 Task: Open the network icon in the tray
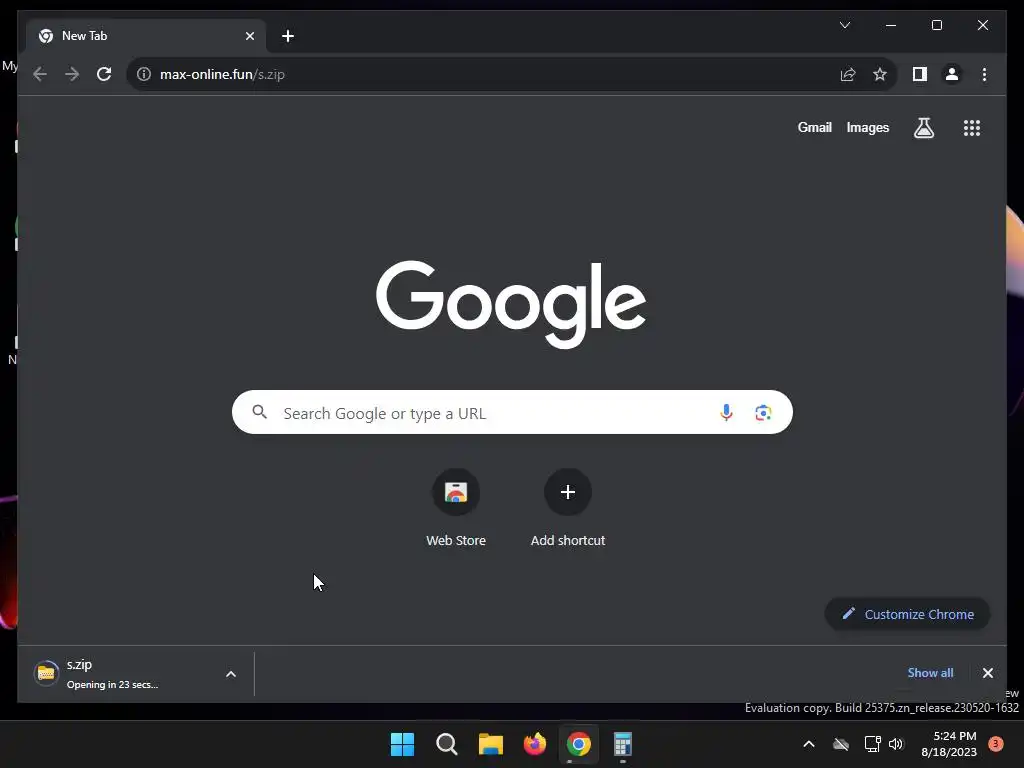pos(872,744)
